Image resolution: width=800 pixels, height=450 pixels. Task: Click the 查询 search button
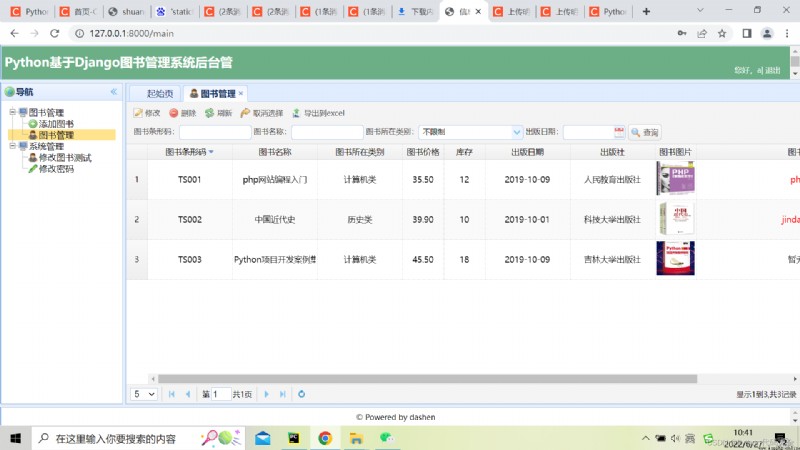645,132
